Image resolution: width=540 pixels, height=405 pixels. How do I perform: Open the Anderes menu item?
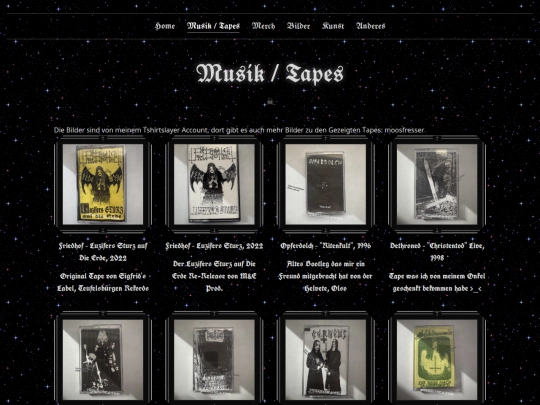371,26
